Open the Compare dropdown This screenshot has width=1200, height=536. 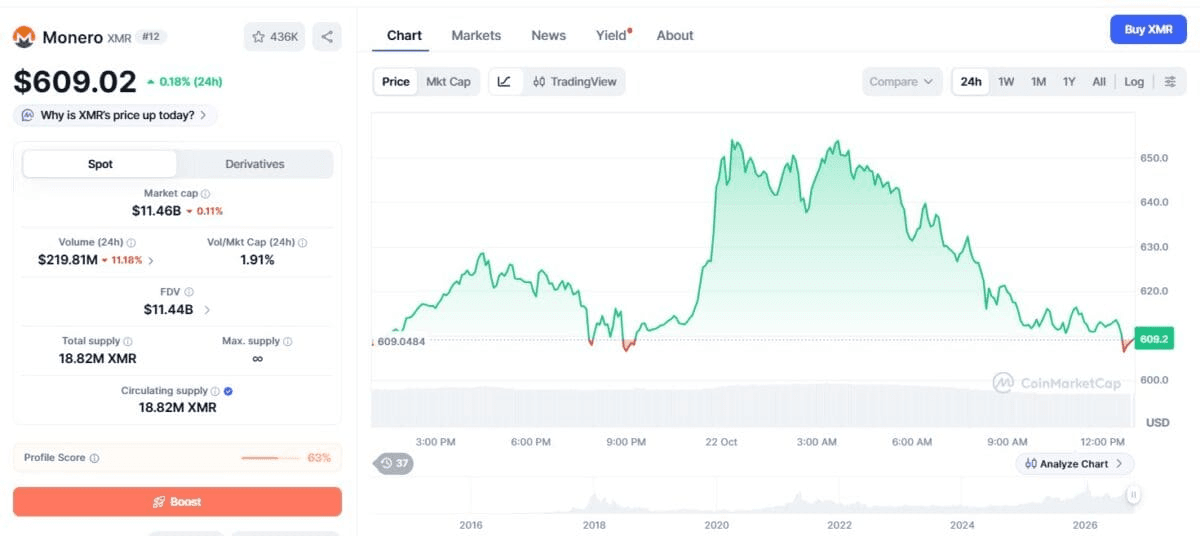point(901,82)
